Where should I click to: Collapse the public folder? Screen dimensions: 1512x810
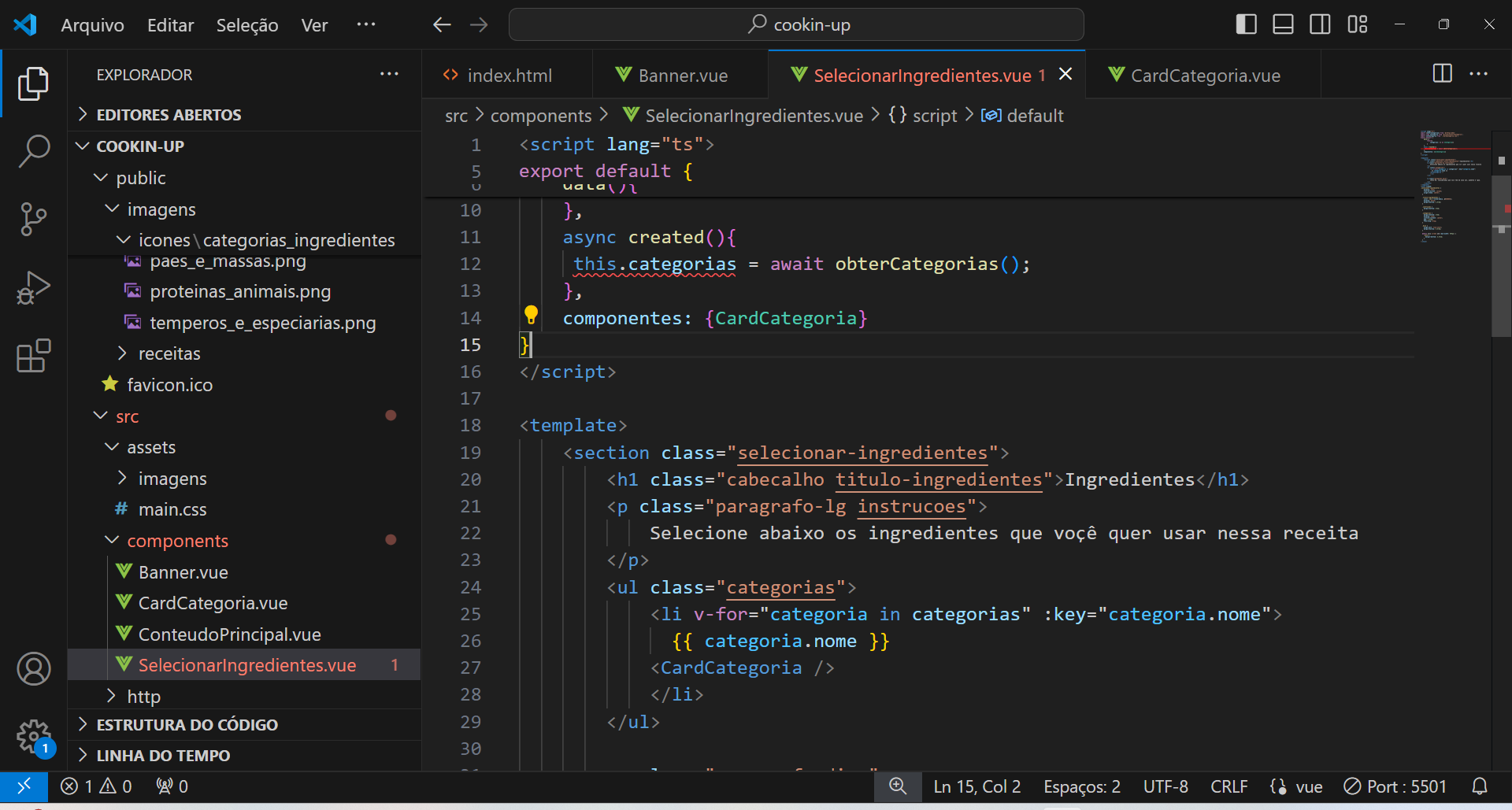click(x=244, y=178)
